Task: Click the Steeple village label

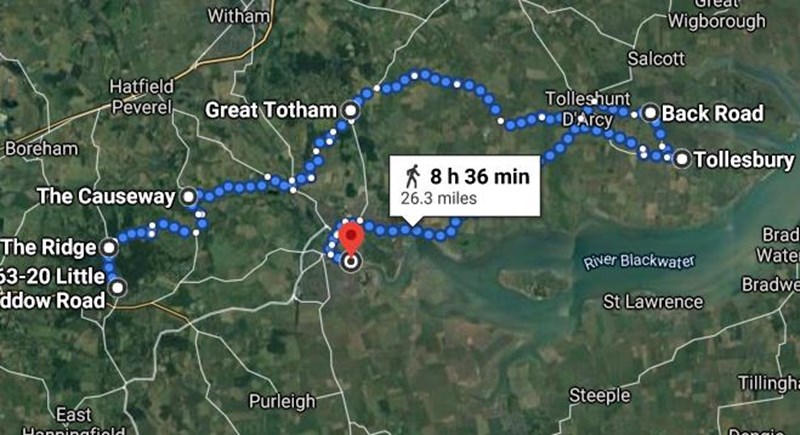Action: coord(599,396)
